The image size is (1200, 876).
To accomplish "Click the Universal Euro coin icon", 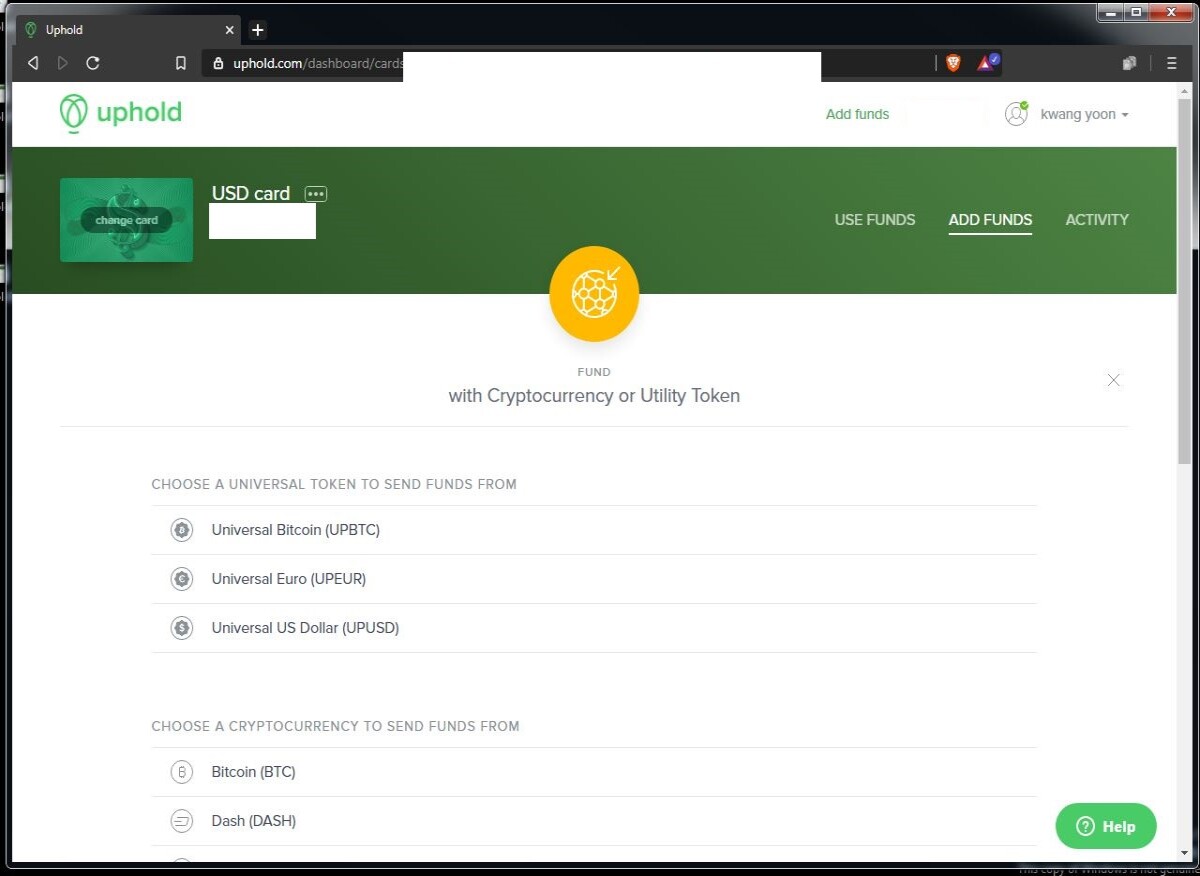I will (181, 579).
